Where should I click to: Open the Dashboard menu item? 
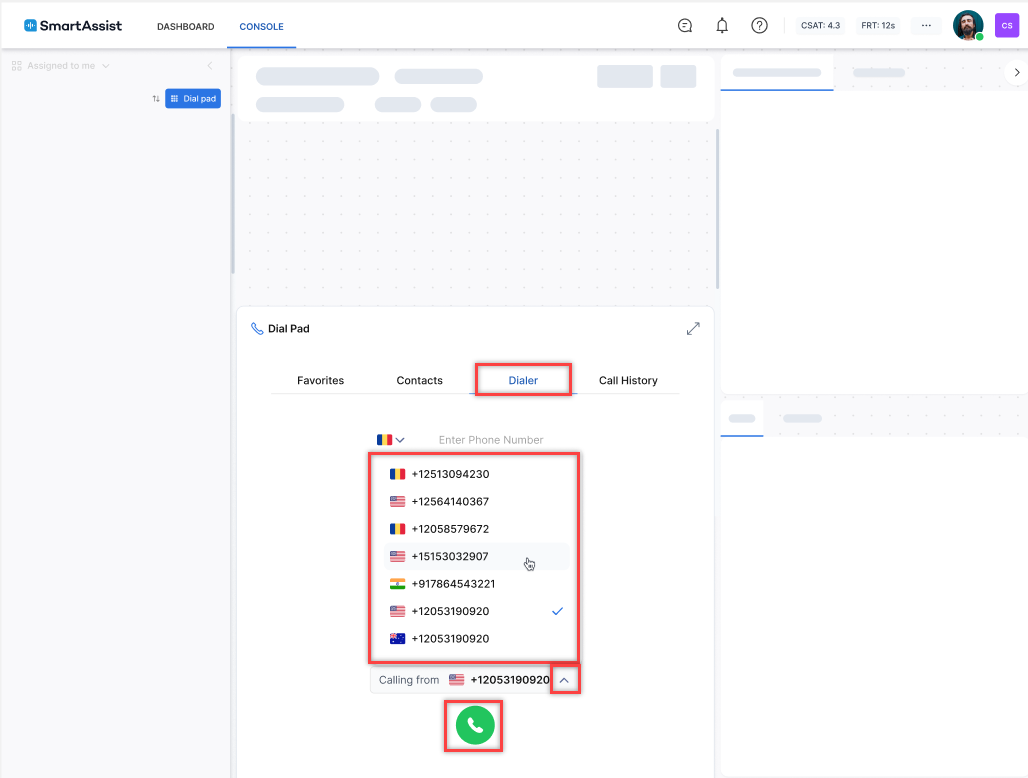tap(185, 27)
